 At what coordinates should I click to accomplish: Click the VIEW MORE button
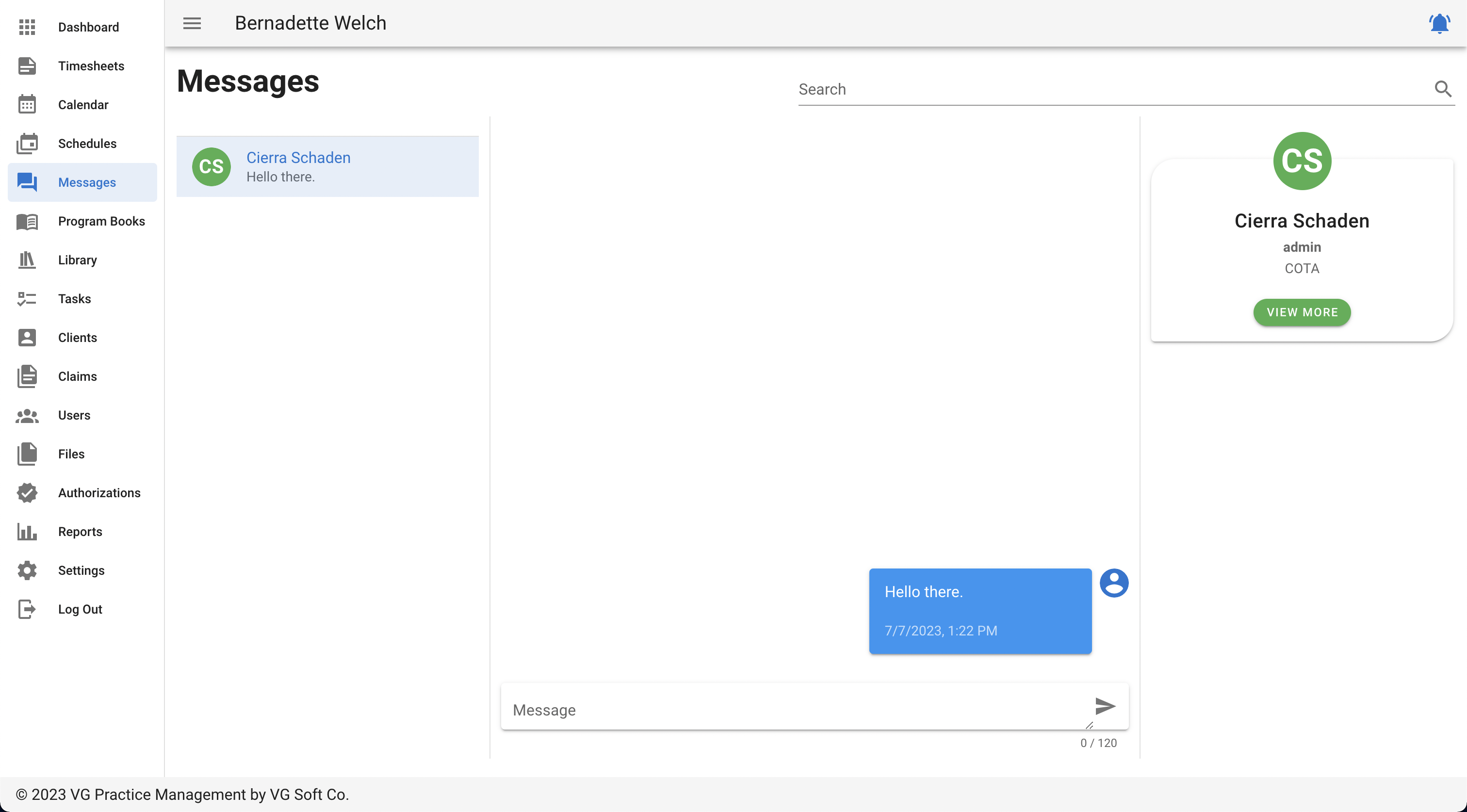click(x=1302, y=312)
